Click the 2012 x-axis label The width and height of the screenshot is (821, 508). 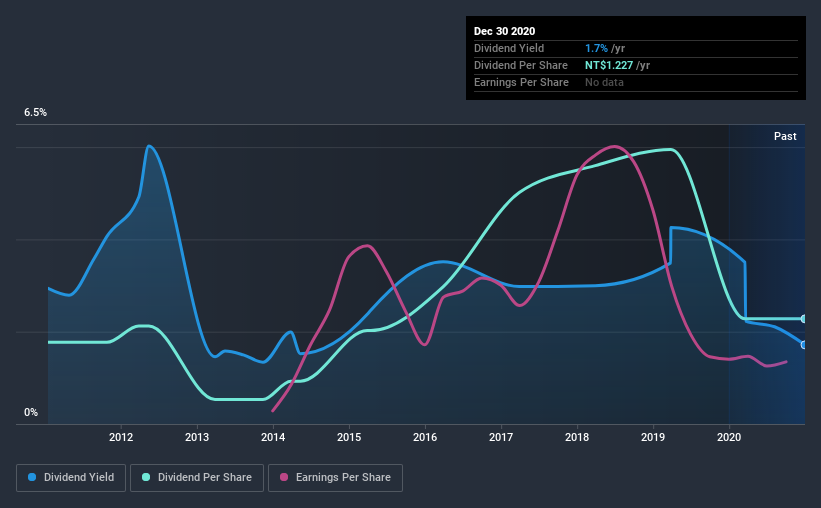[x=121, y=437]
